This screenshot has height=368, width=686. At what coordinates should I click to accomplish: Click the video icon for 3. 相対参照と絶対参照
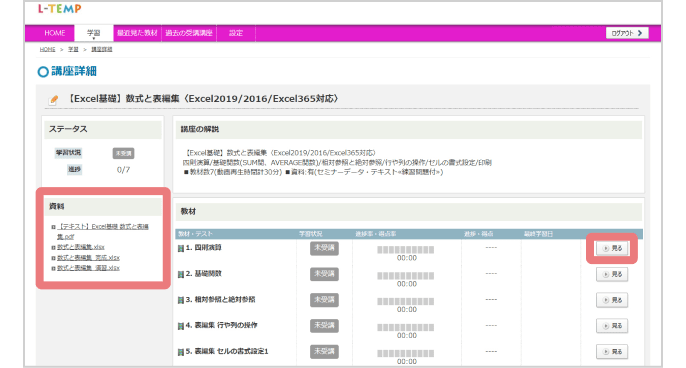pyautogui.click(x=180, y=300)
